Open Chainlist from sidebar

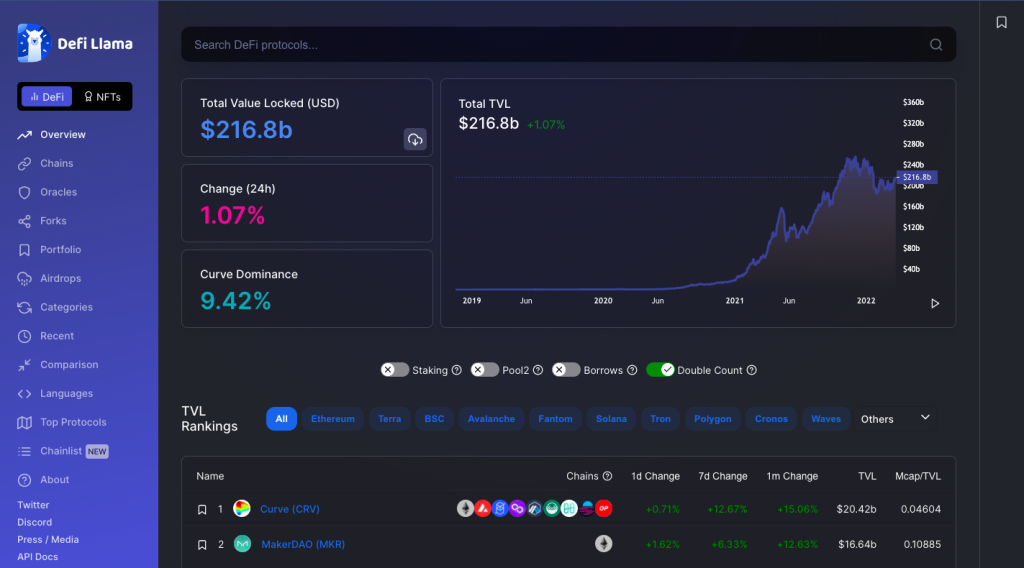click(63, 451)
